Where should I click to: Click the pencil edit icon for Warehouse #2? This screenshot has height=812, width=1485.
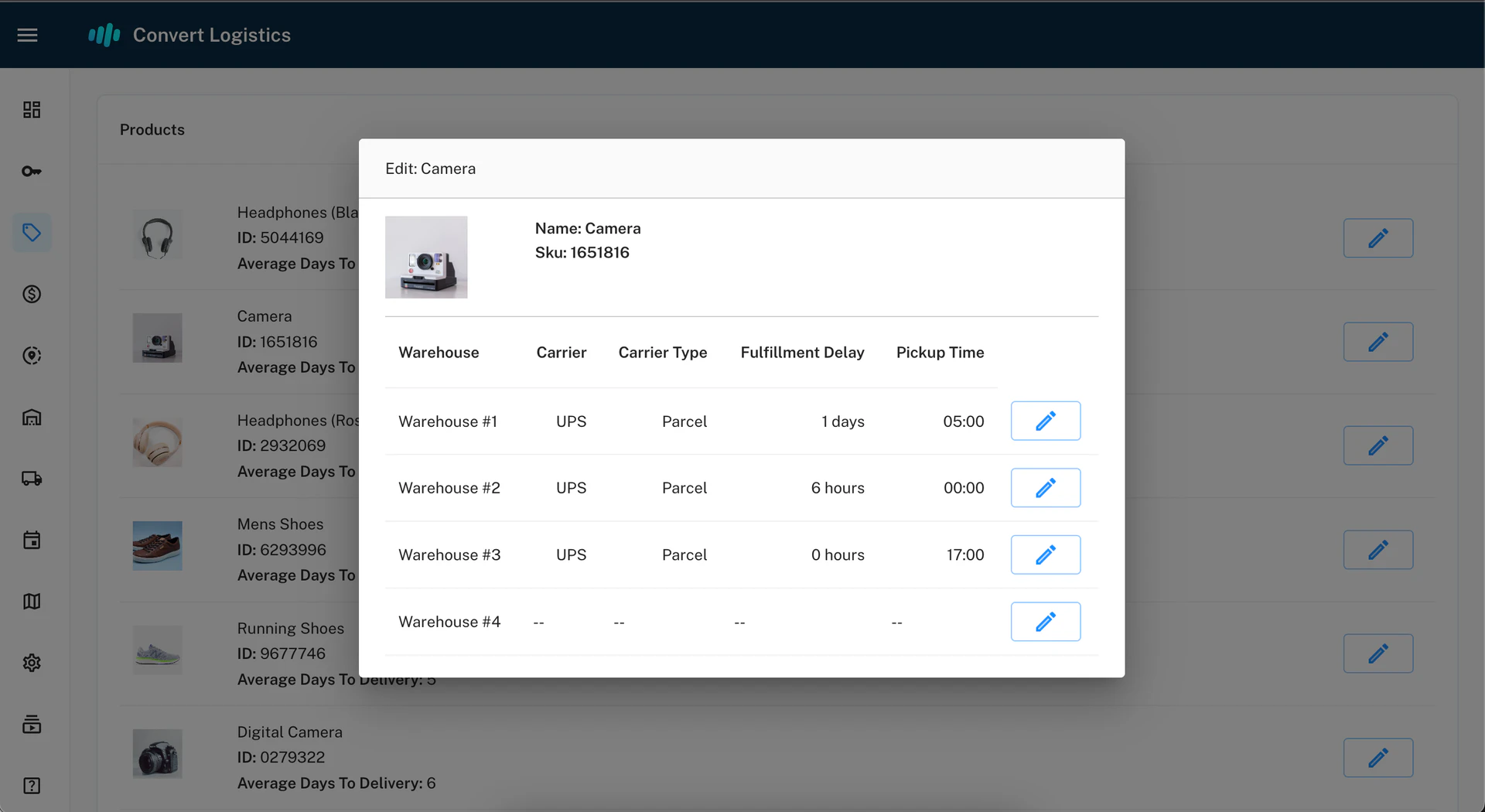click(x=1045, y=487)
